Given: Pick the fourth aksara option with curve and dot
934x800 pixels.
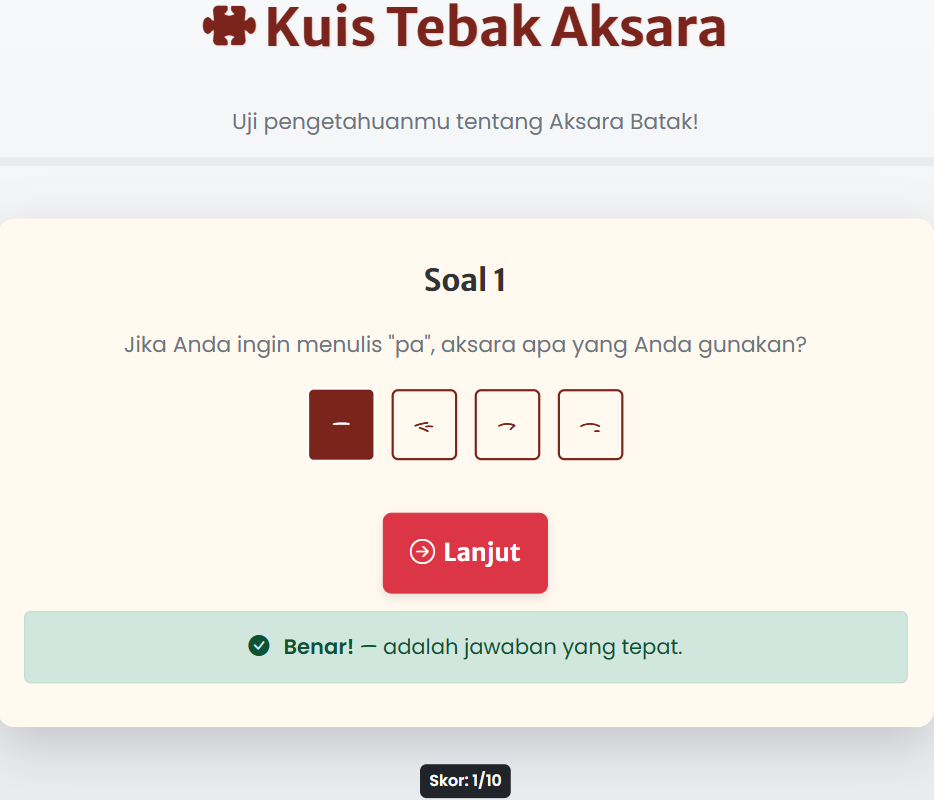Looking at the screenshot, I should [590, 424].
